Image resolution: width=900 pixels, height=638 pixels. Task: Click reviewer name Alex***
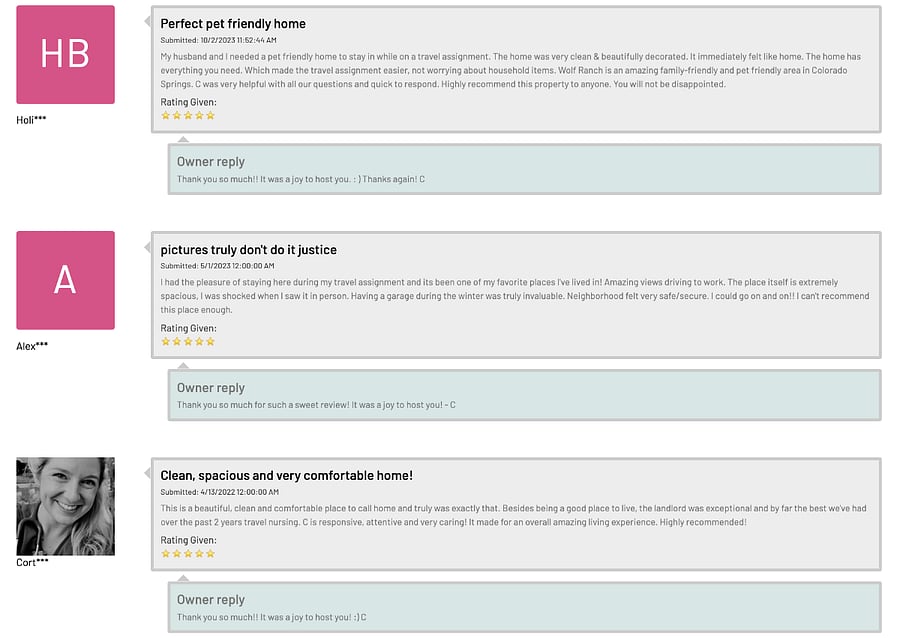click(32, 346)
